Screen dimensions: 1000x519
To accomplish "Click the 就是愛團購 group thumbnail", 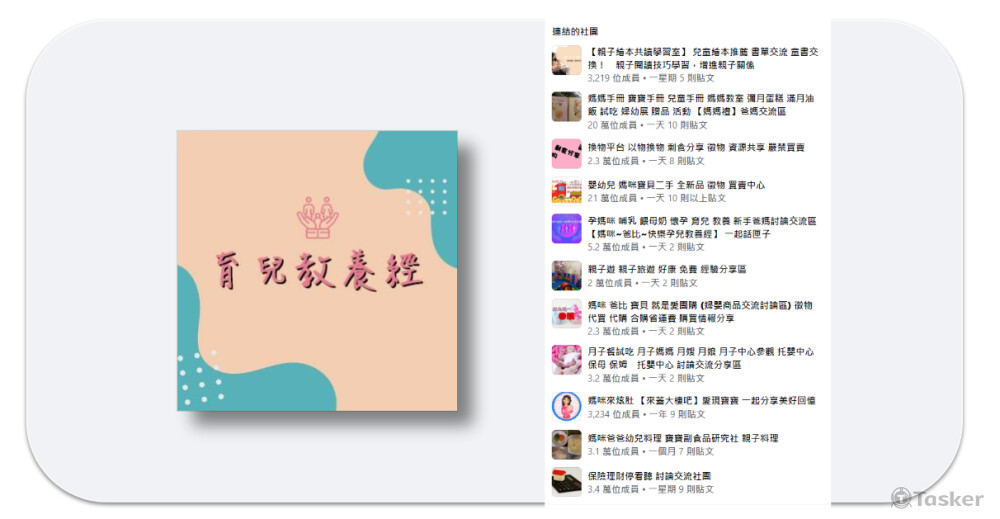I will 566,313.
